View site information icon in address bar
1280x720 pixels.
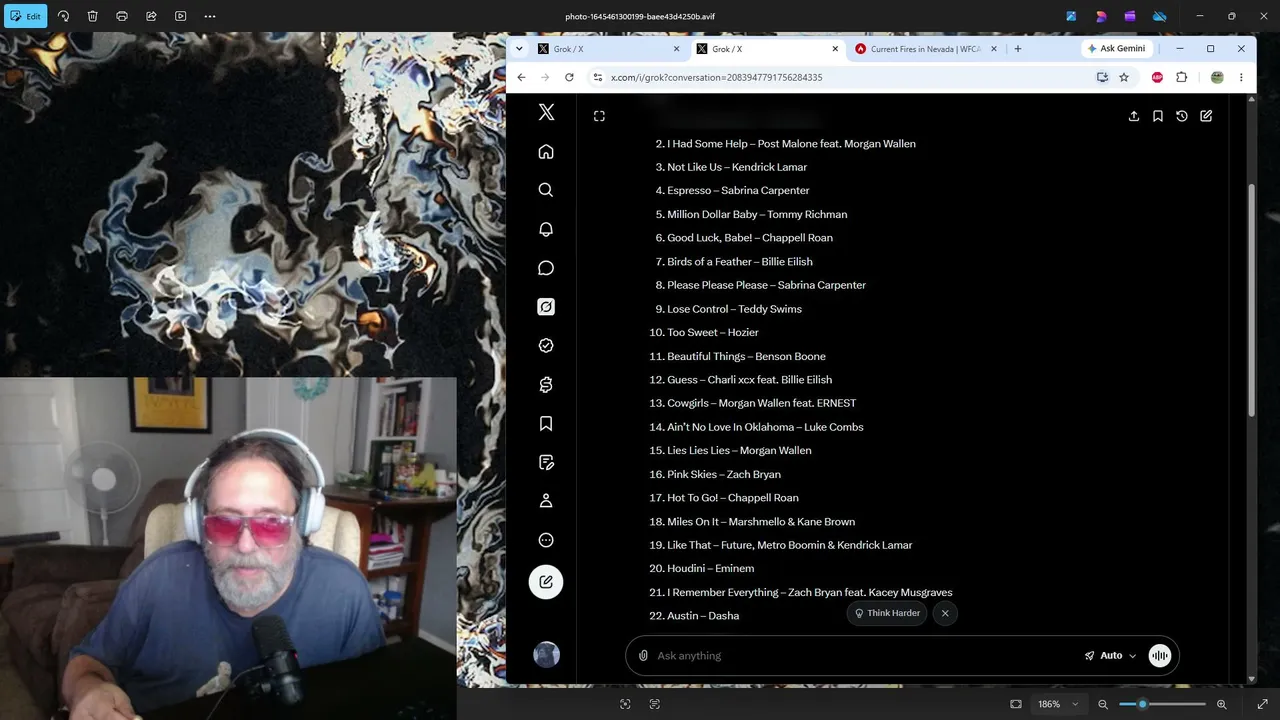[597, 77]
